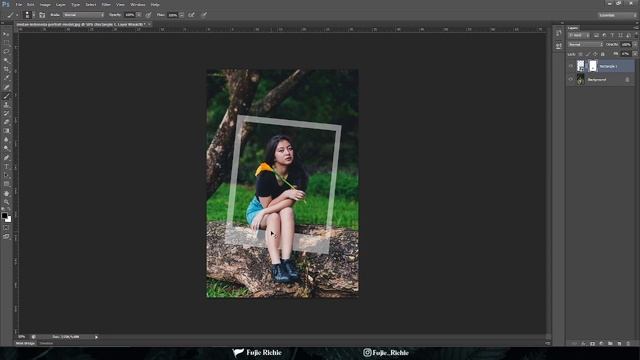Select the Background layer thumbnail
This screenshot has height=360, width=640.
(580, 80)
